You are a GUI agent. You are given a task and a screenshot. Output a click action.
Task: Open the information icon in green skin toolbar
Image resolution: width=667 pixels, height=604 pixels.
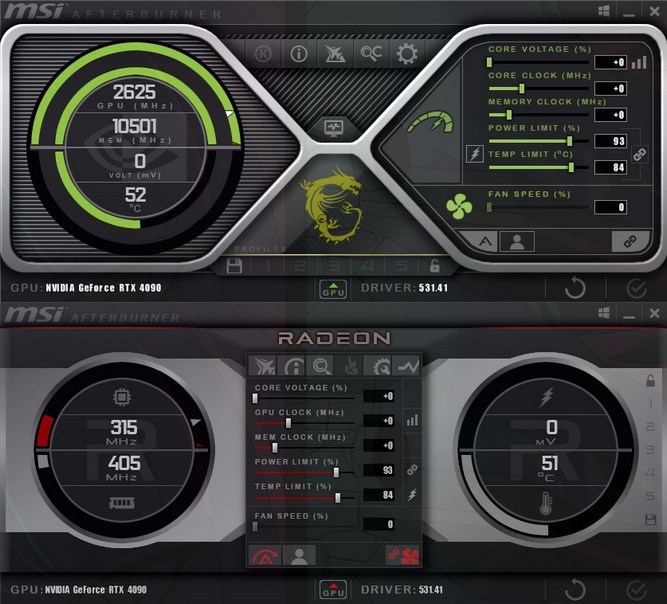[299, 54]
